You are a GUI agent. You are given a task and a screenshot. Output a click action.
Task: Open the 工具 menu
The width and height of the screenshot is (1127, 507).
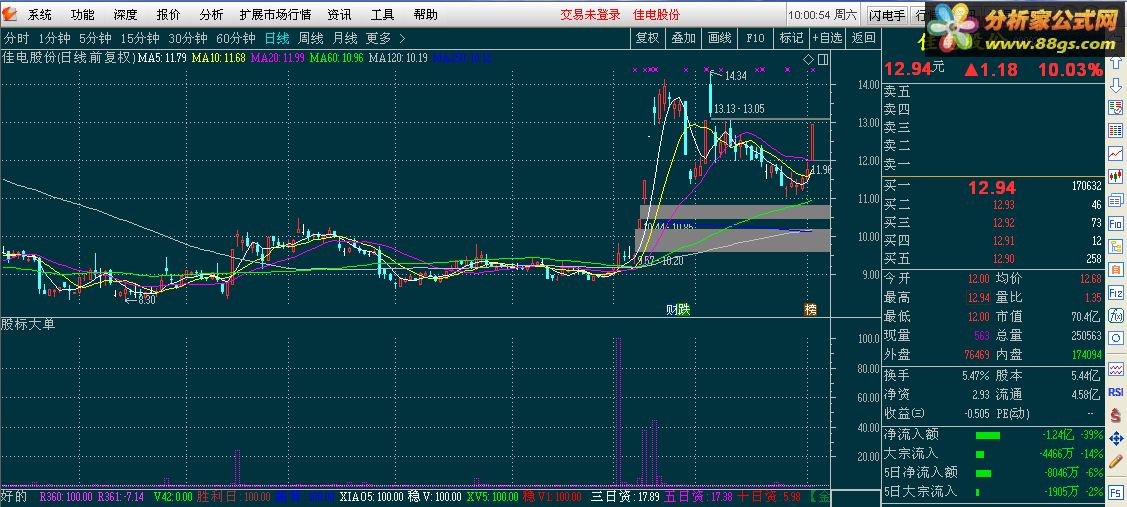click(x=382, y=14)
